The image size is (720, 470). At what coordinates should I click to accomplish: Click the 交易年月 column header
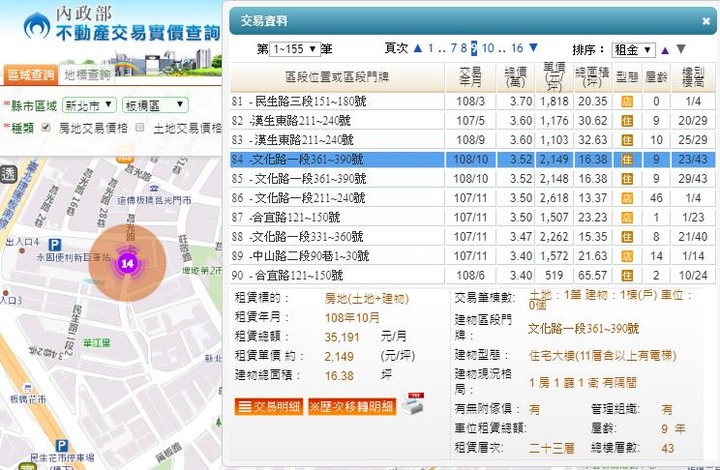pyautogui.click(x=470, y=77)
